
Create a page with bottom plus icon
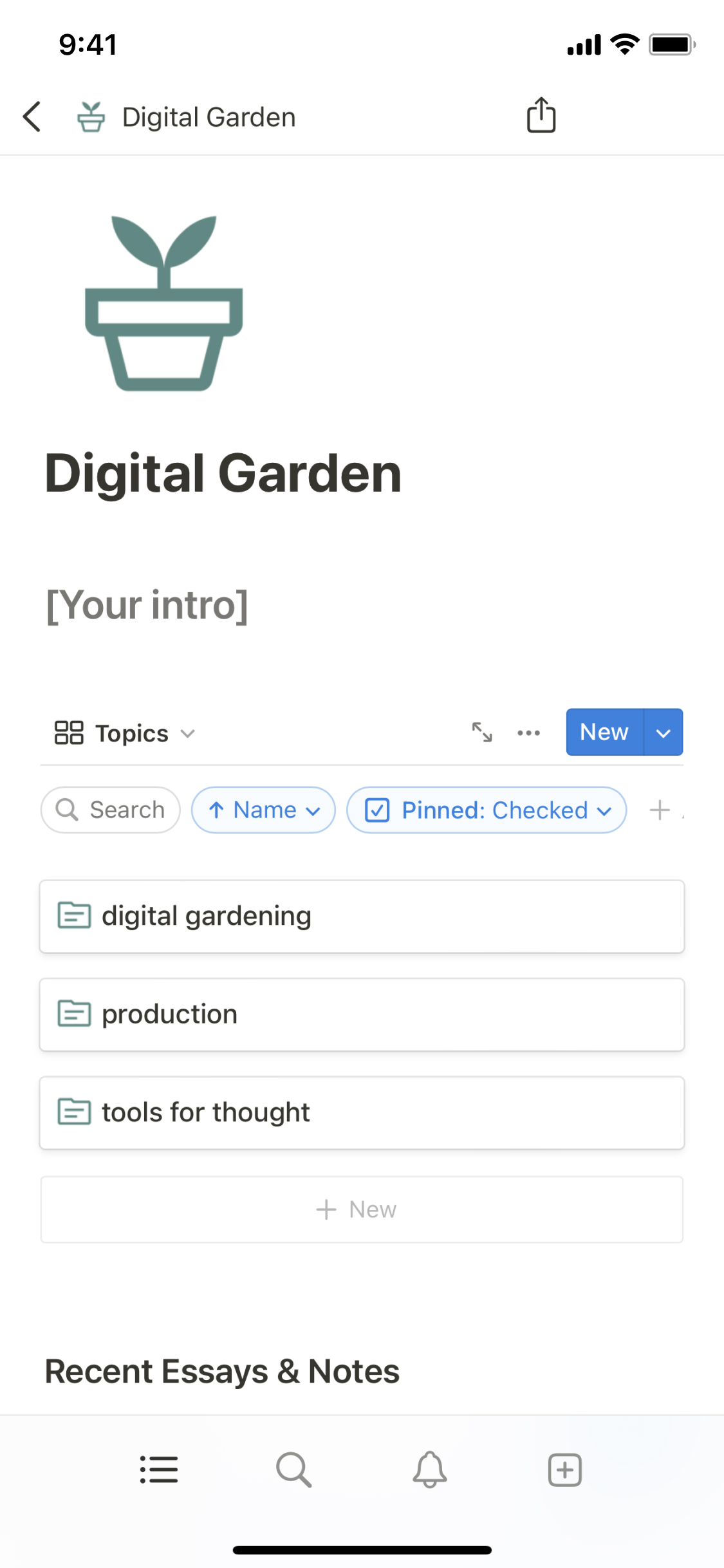point(565,1470)
